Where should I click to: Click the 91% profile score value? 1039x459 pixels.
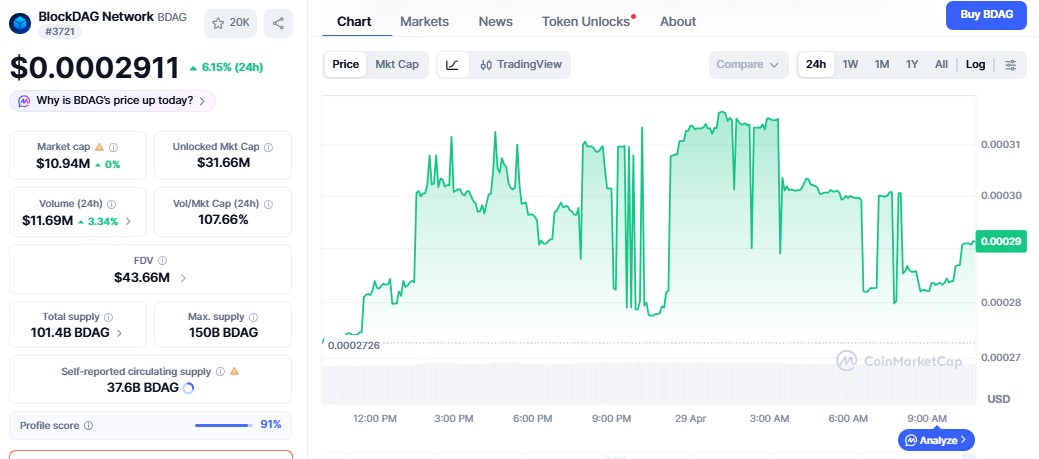(x=270, y=425)
